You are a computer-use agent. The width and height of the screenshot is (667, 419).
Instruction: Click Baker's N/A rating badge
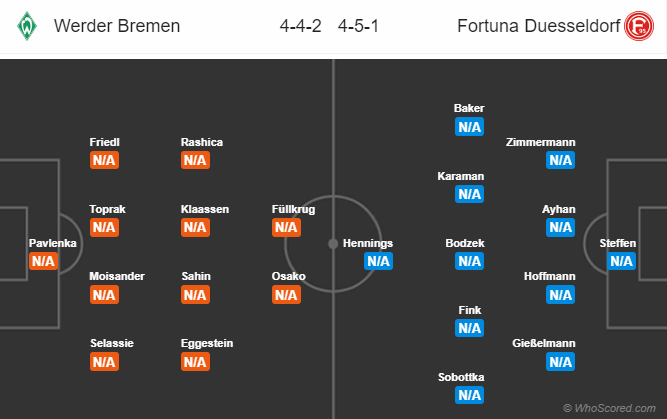pos(469,126)
